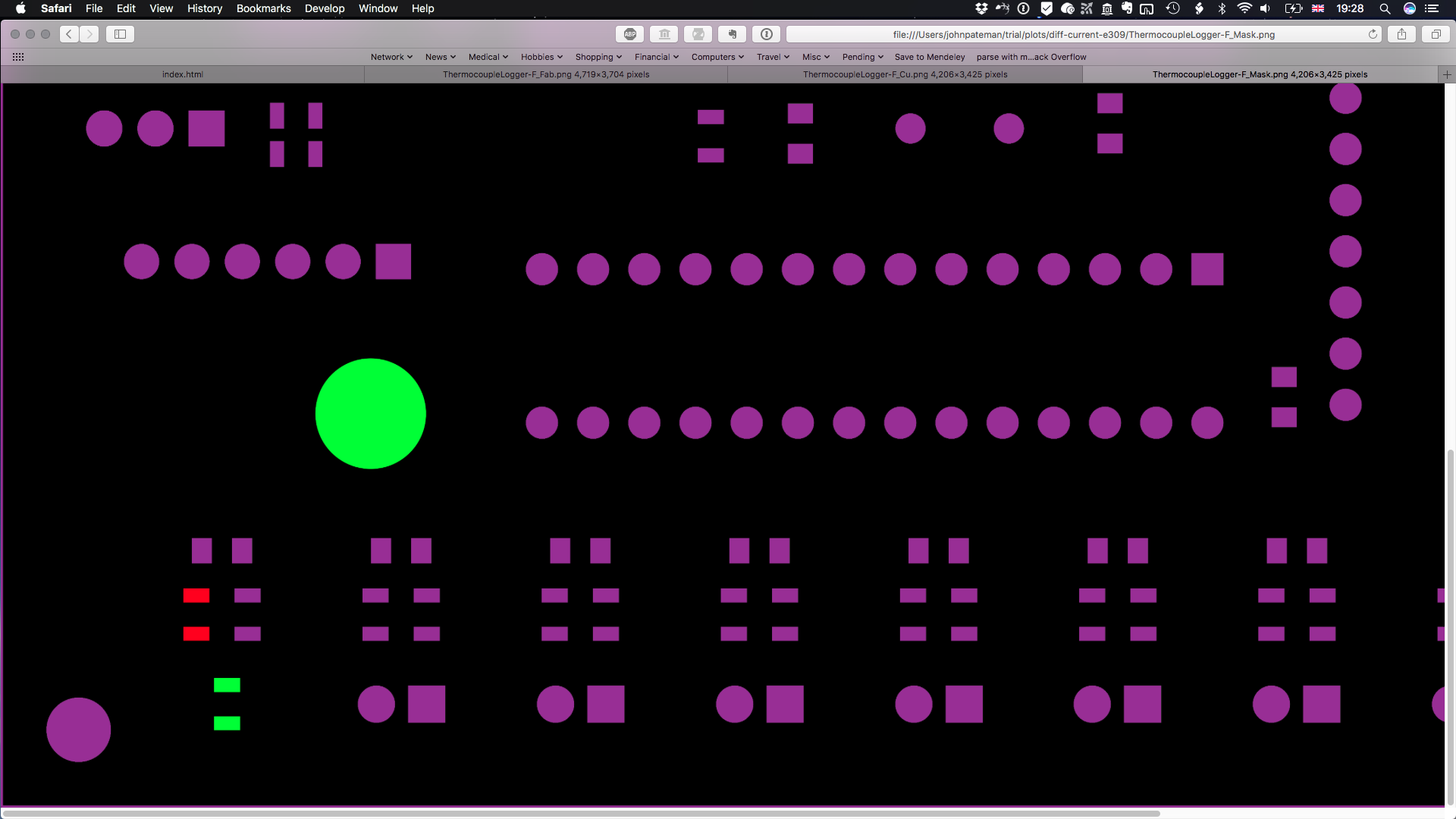The image size is (1456, 819).
Task: Show all tabs overview icon
Action: click(x=1436, y=34)
